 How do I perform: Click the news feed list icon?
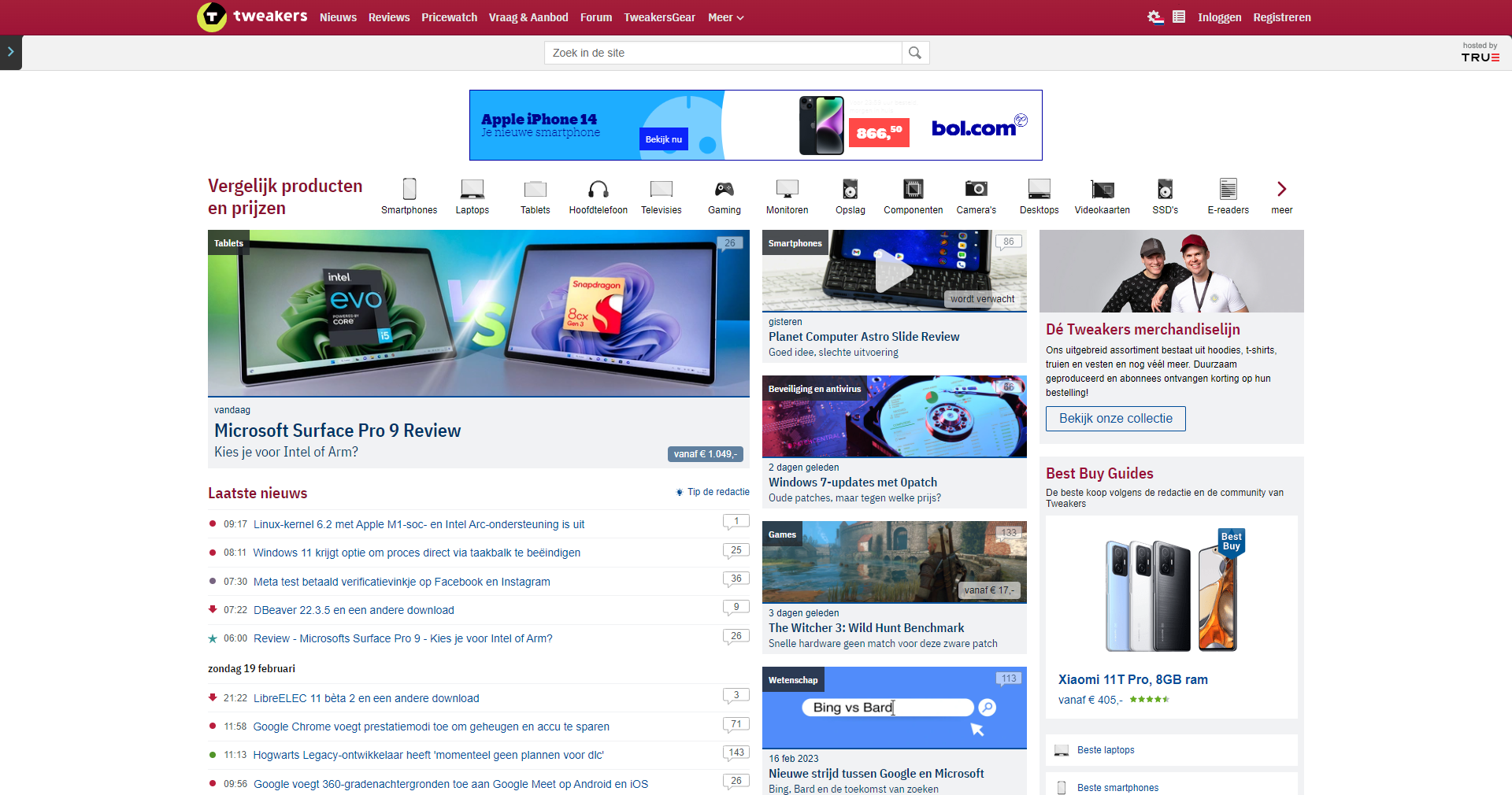tap(1180, 17)
